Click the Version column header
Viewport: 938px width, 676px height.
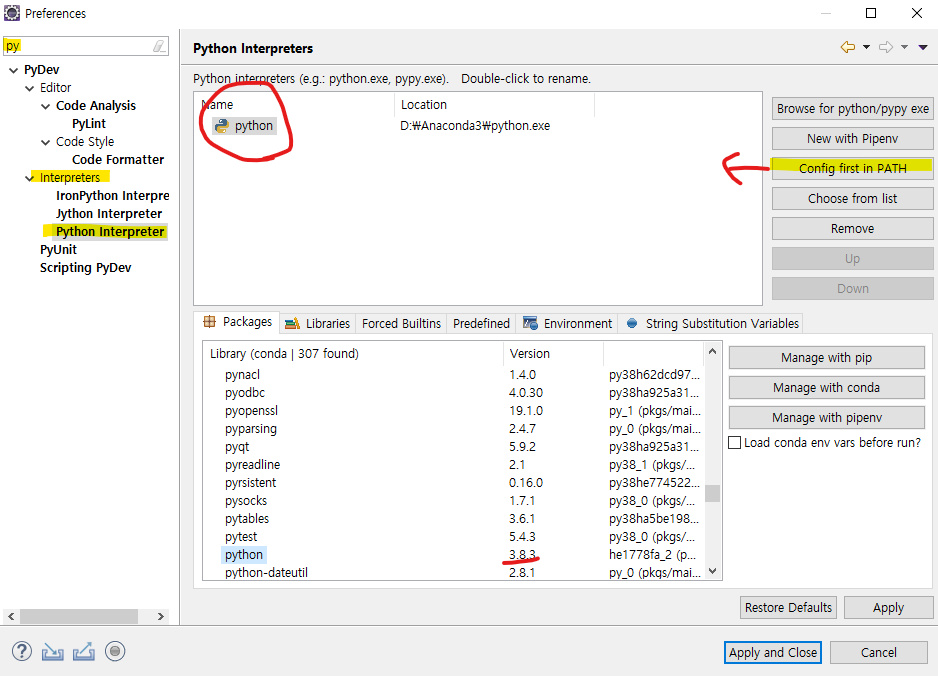pos(553,354)
